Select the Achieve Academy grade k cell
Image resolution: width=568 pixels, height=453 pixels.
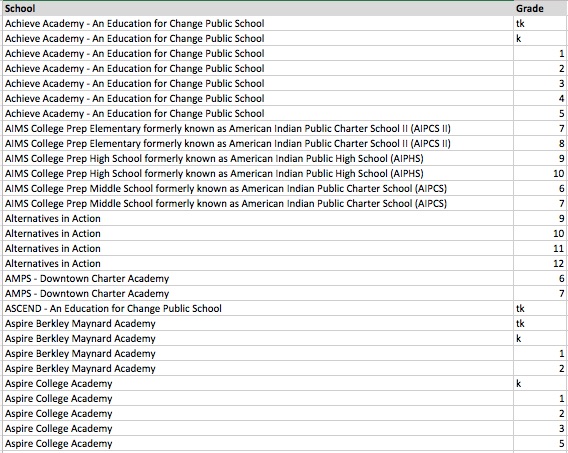coord(540,38)
